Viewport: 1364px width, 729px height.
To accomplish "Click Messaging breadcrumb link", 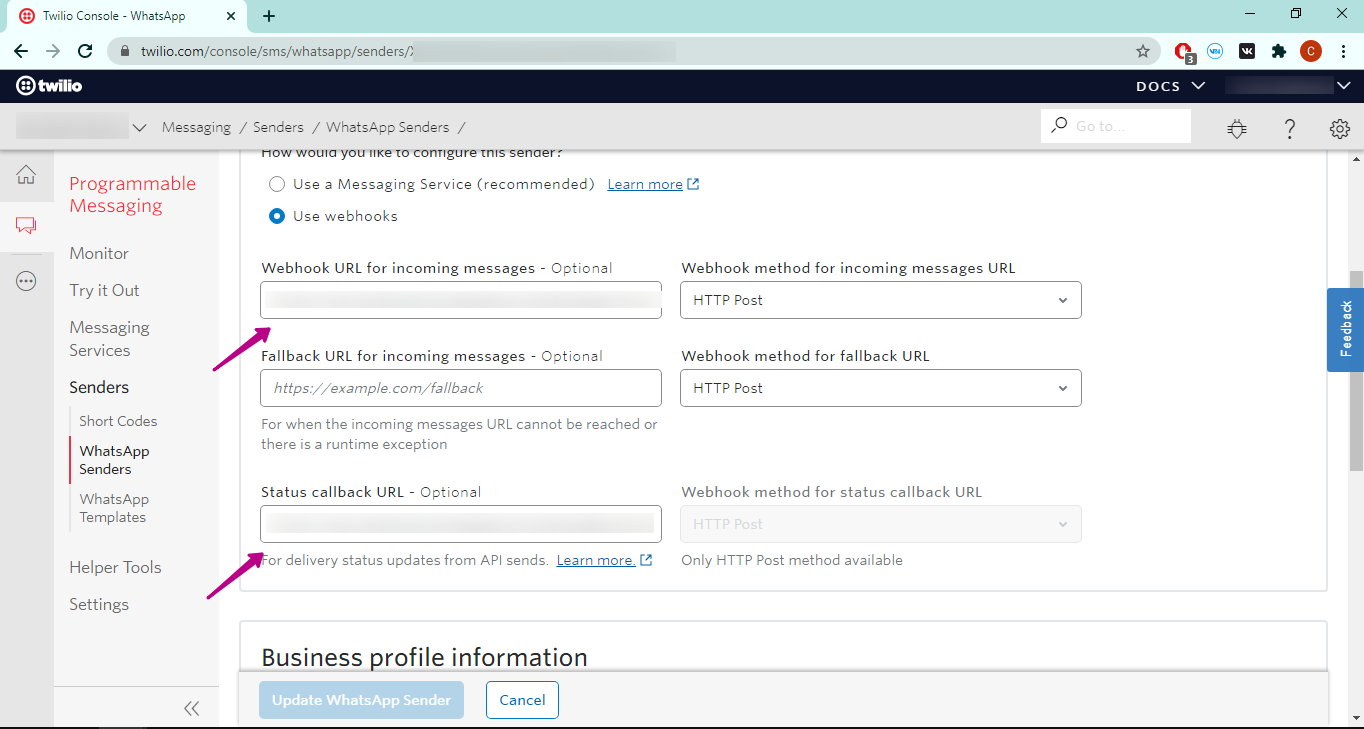I will [196, 127].
